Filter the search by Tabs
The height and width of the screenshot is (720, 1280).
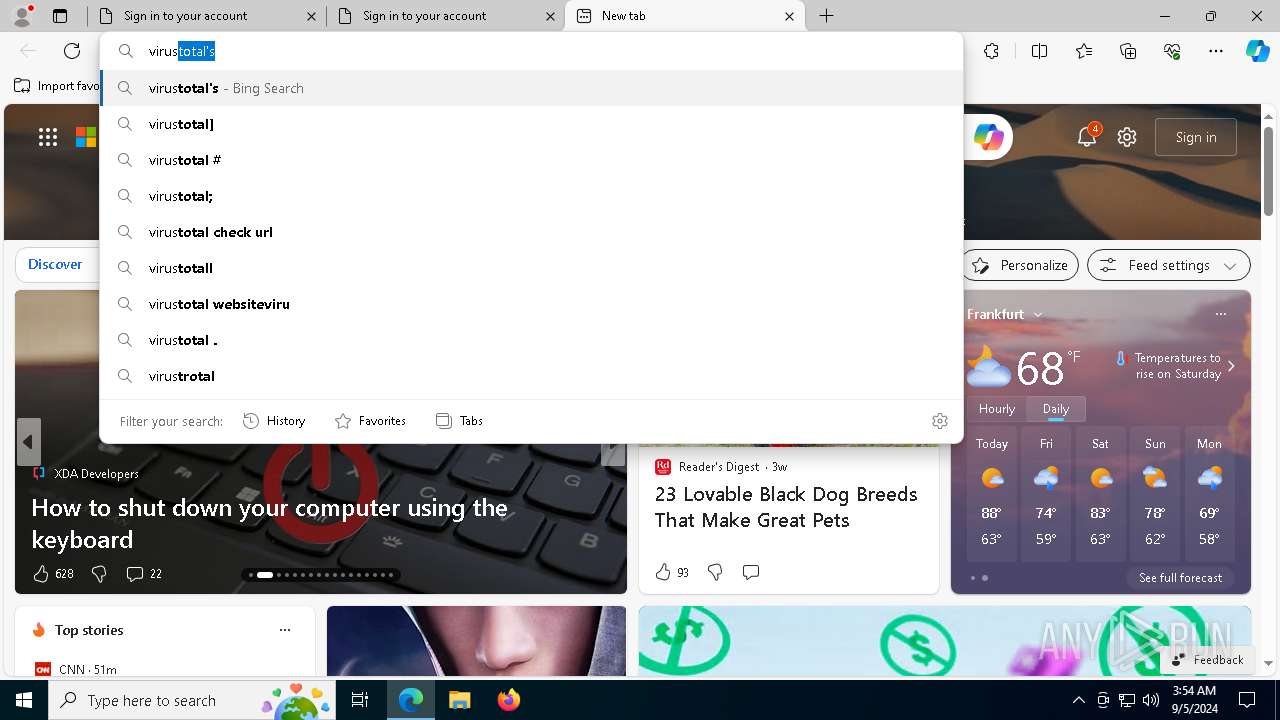pyautogui.click(x=459, y=421)
